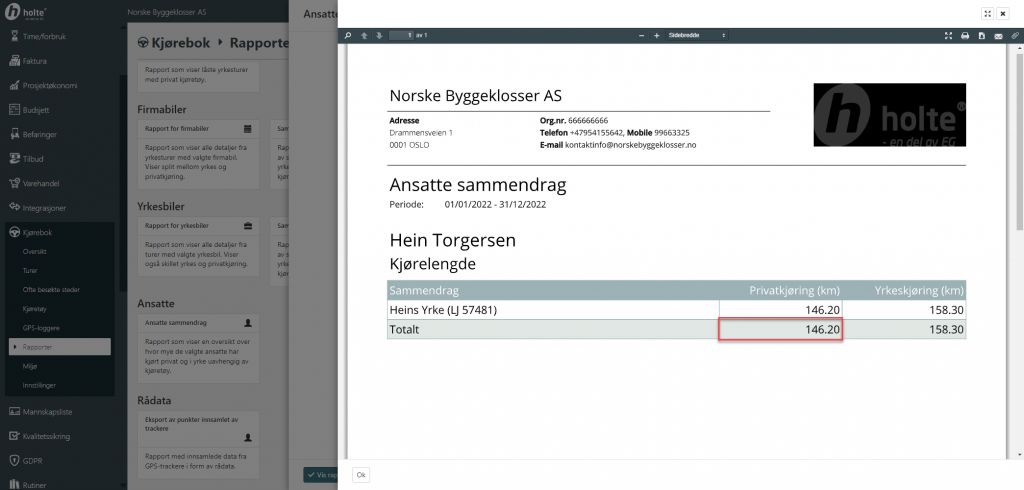Send report via the email icon
The width and height of the screenshot is (1024, 490).
(x=998, y=35)
